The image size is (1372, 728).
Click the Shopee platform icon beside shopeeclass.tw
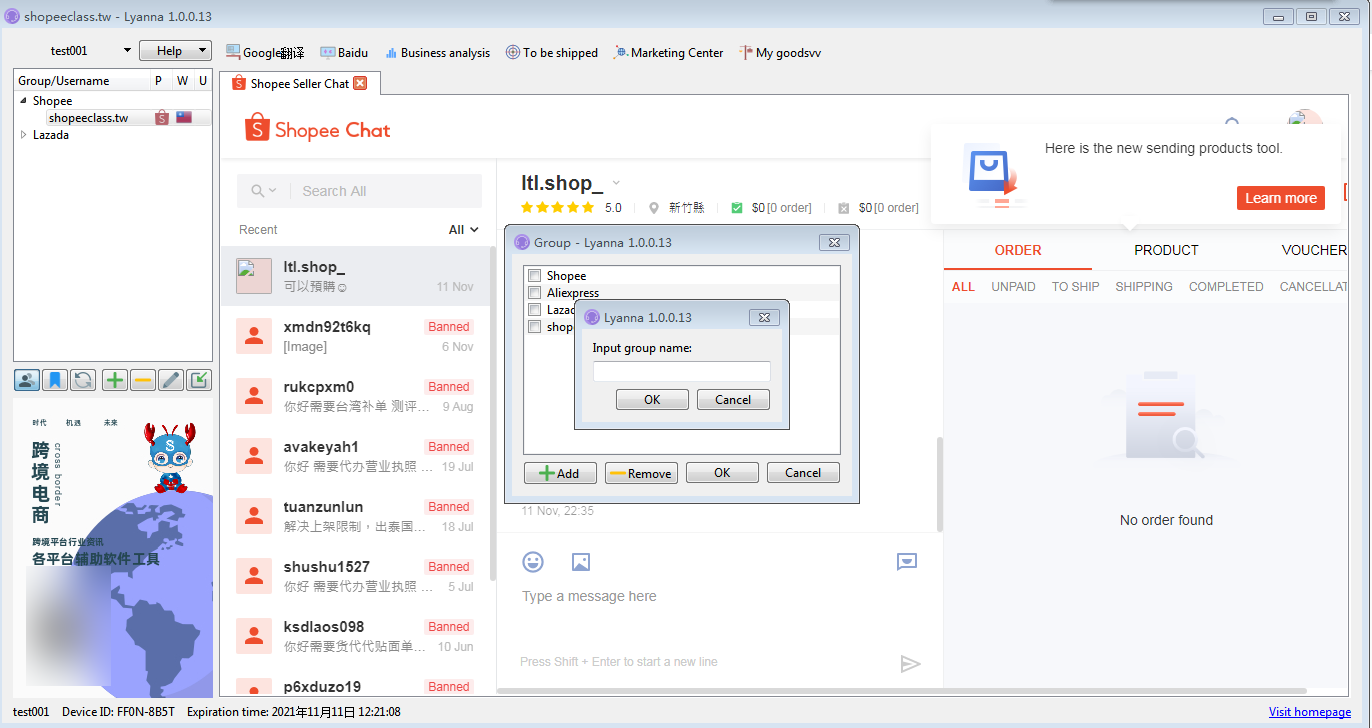162,118
